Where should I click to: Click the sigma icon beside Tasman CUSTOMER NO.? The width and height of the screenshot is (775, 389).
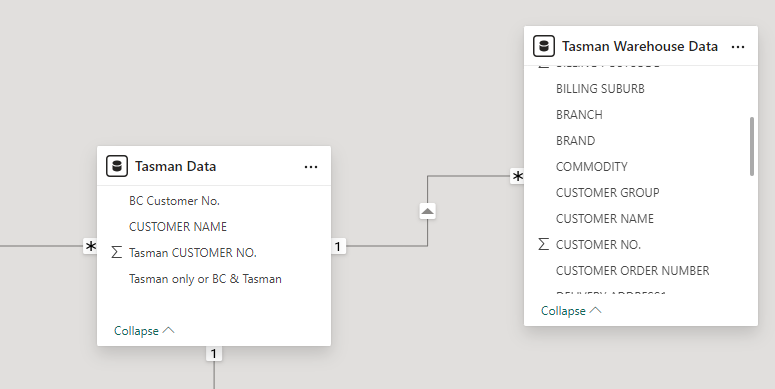point(117,253)
